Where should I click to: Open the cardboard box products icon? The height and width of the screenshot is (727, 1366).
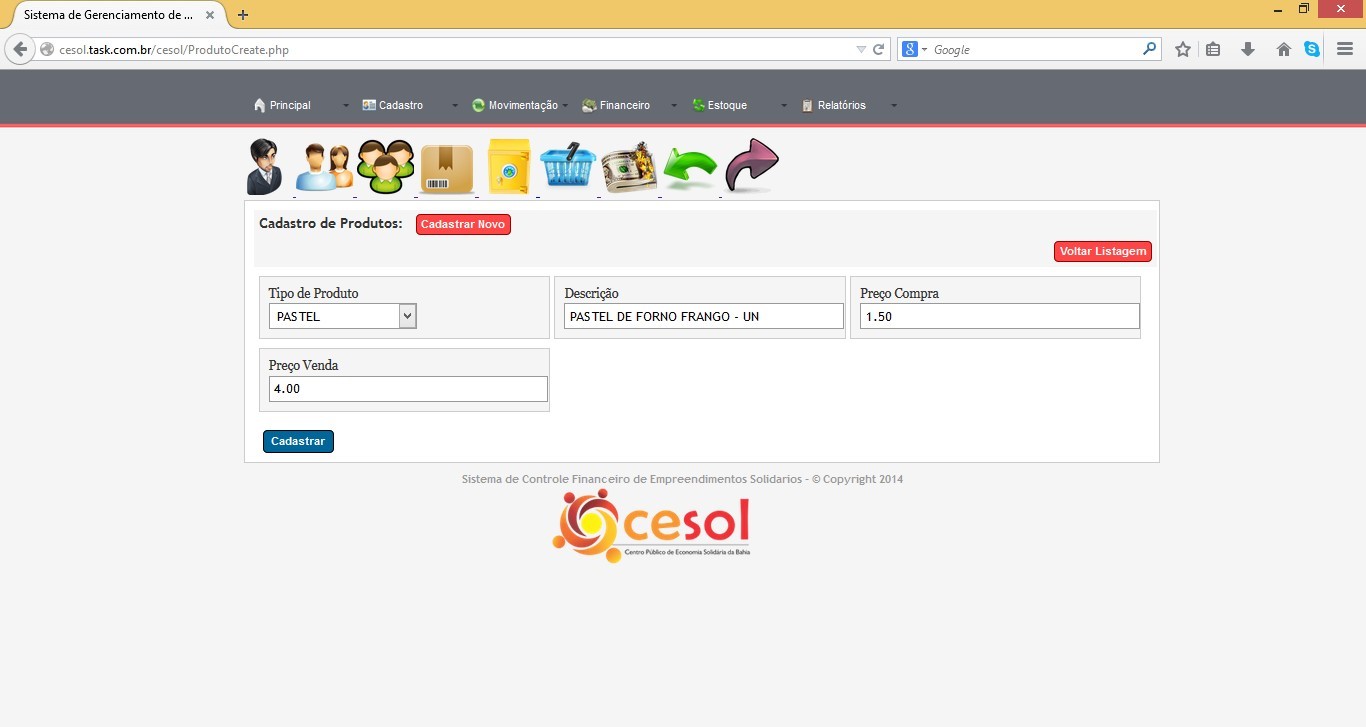click(x=447, y=169)
